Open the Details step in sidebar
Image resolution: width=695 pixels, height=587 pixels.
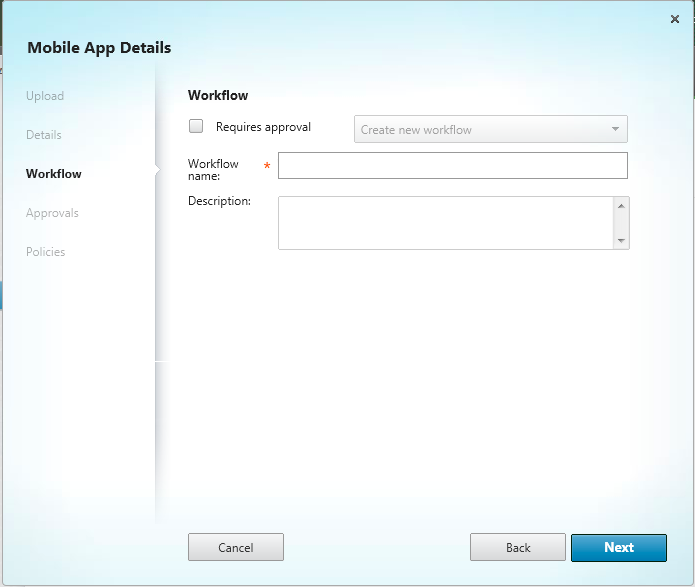tap(44, 135)
